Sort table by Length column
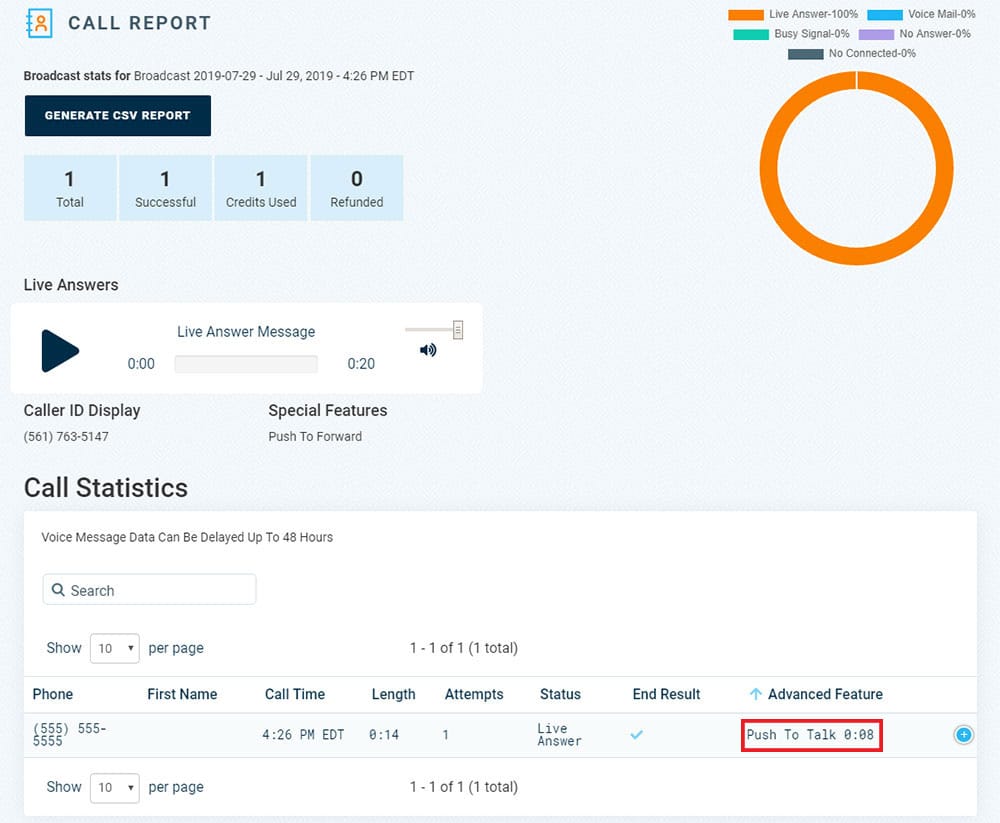1000x823 pixels. 393,694
